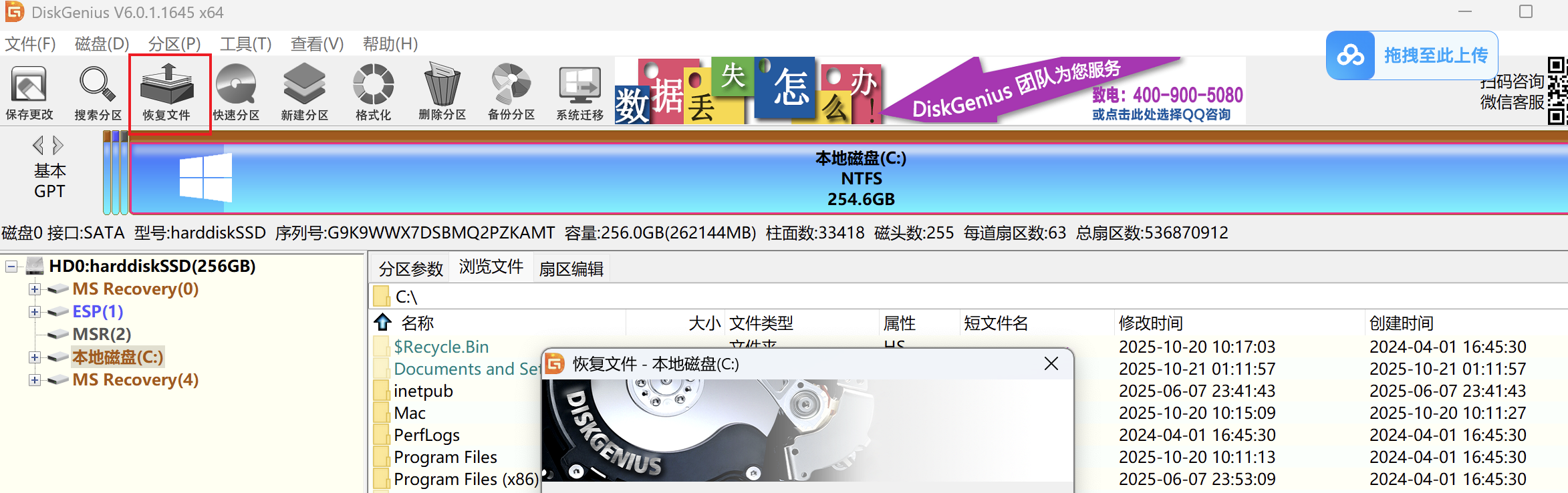Switch to the 分区参数 tab
The width and height of the screenshot is (1568, 493).
pyautogui.click(x=410, y=269)
